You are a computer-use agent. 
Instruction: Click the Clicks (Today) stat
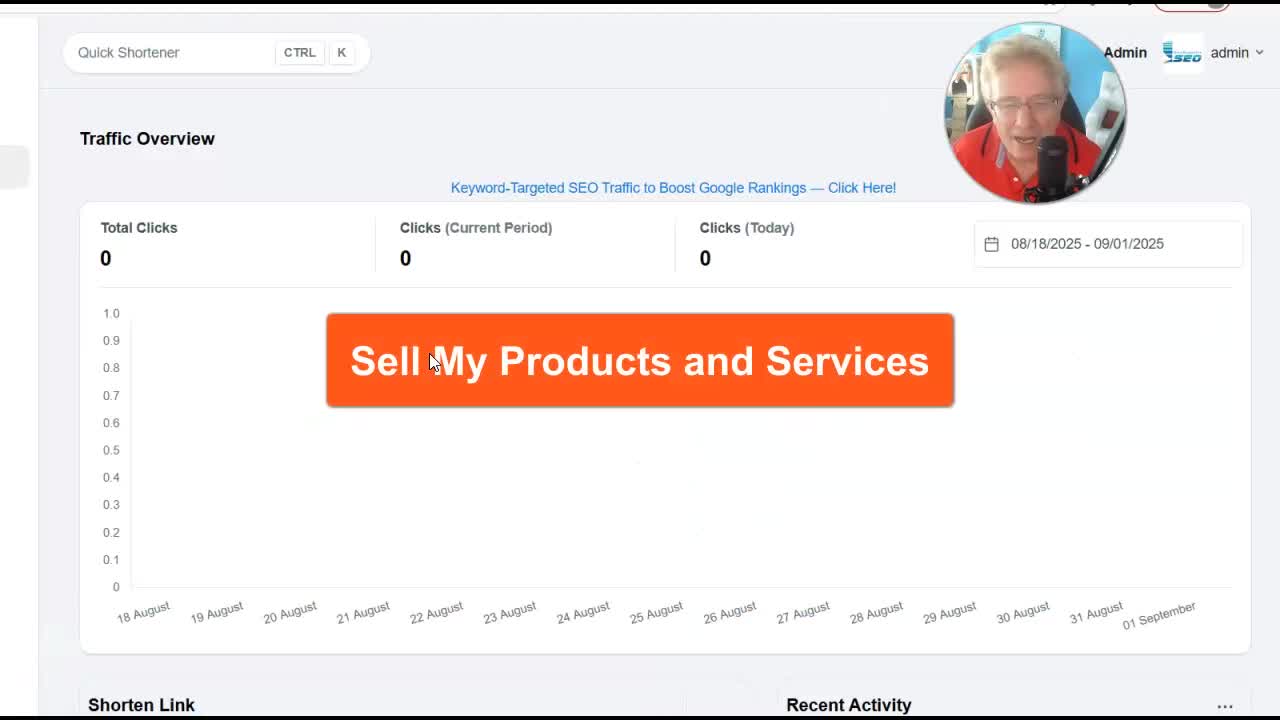747,244
